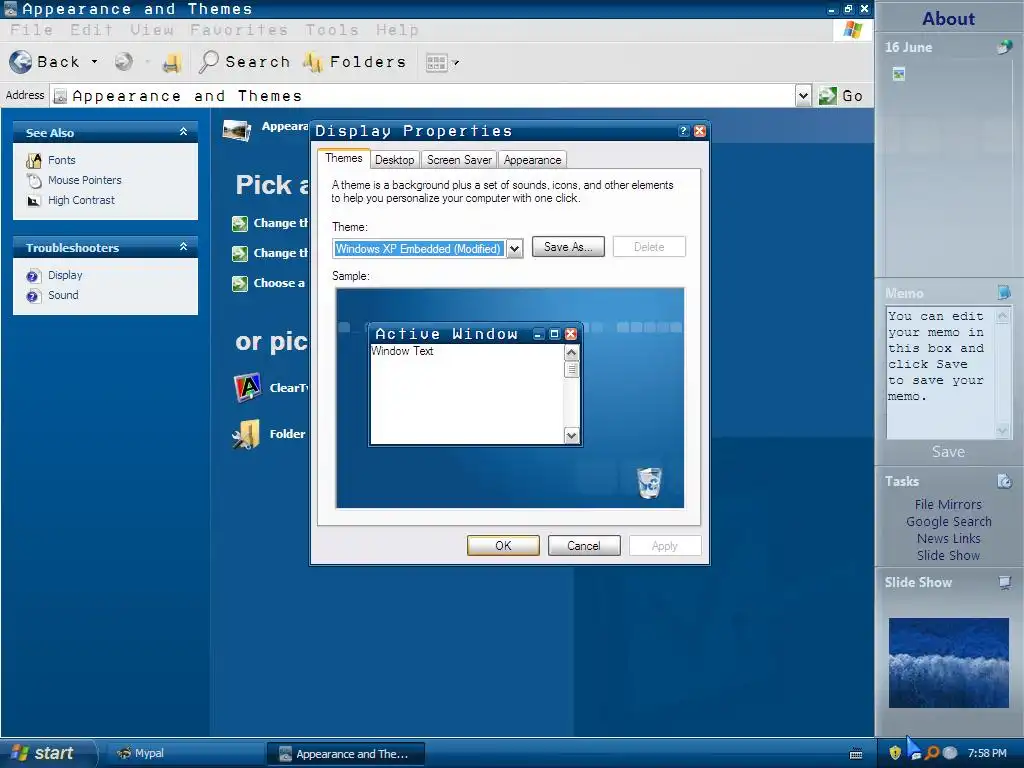Open Search from the Explorer toolbar
Screen dimensions: 1024x768
[245, 62]
